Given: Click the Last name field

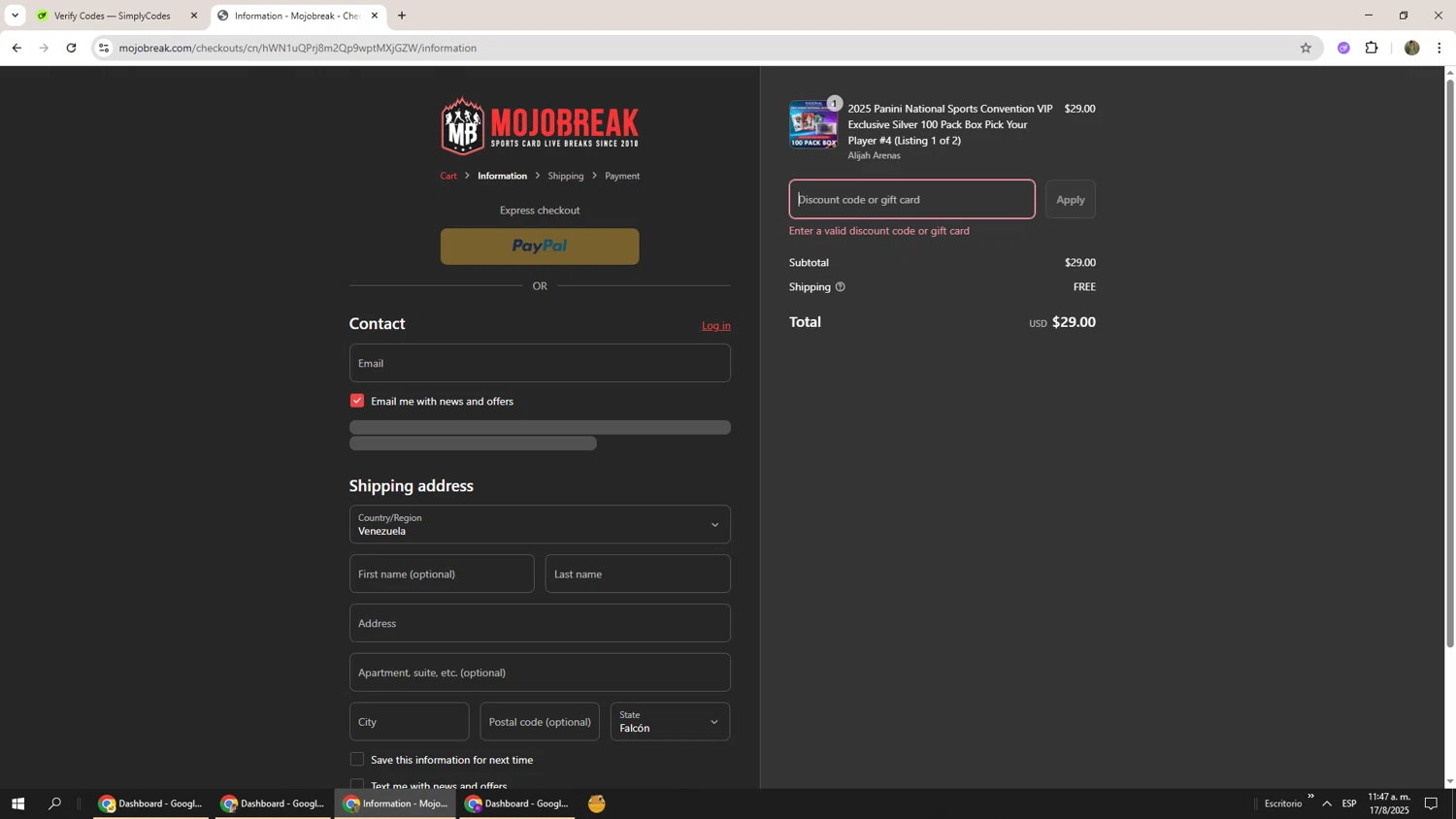Looking at the screenshot, I should click(638, 574).
